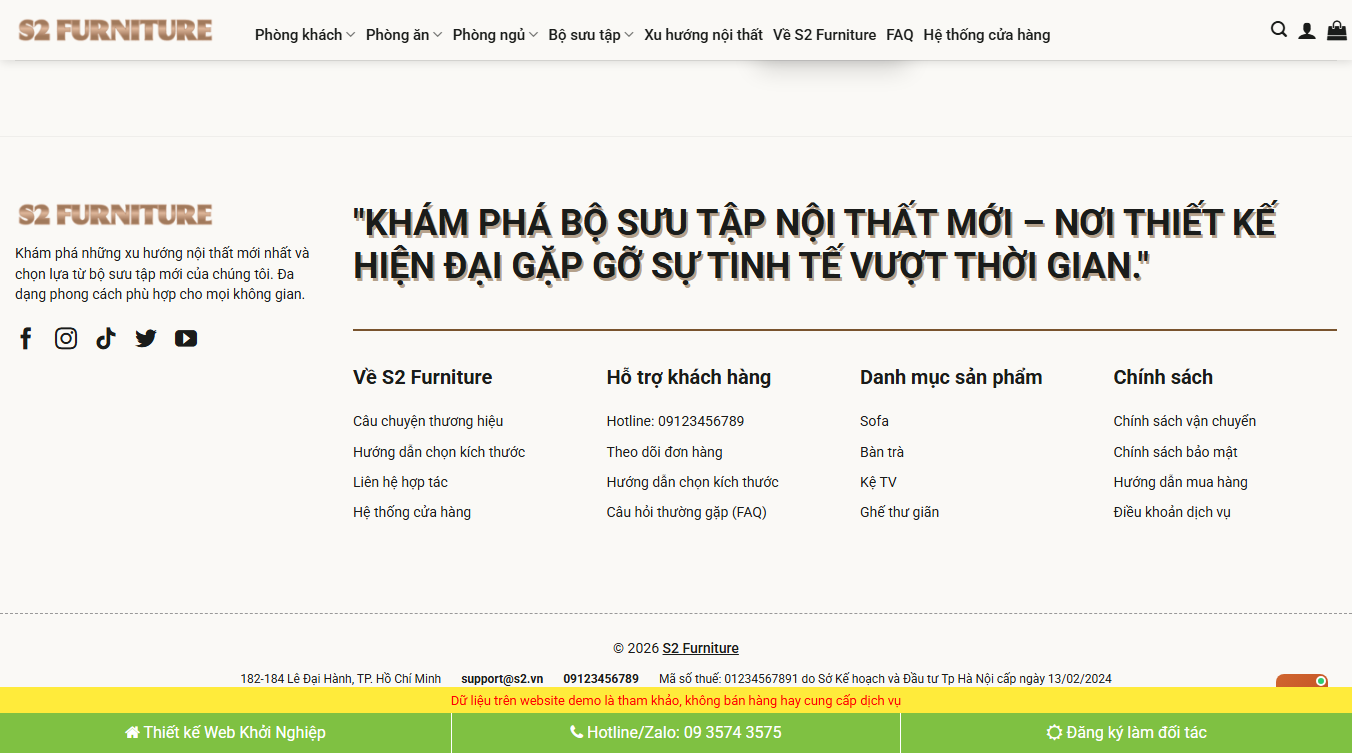Open Hướng dẫn mua hàng link
Image resolution: width=1352 pixels, height=753 pixels.
(1180, 482)
